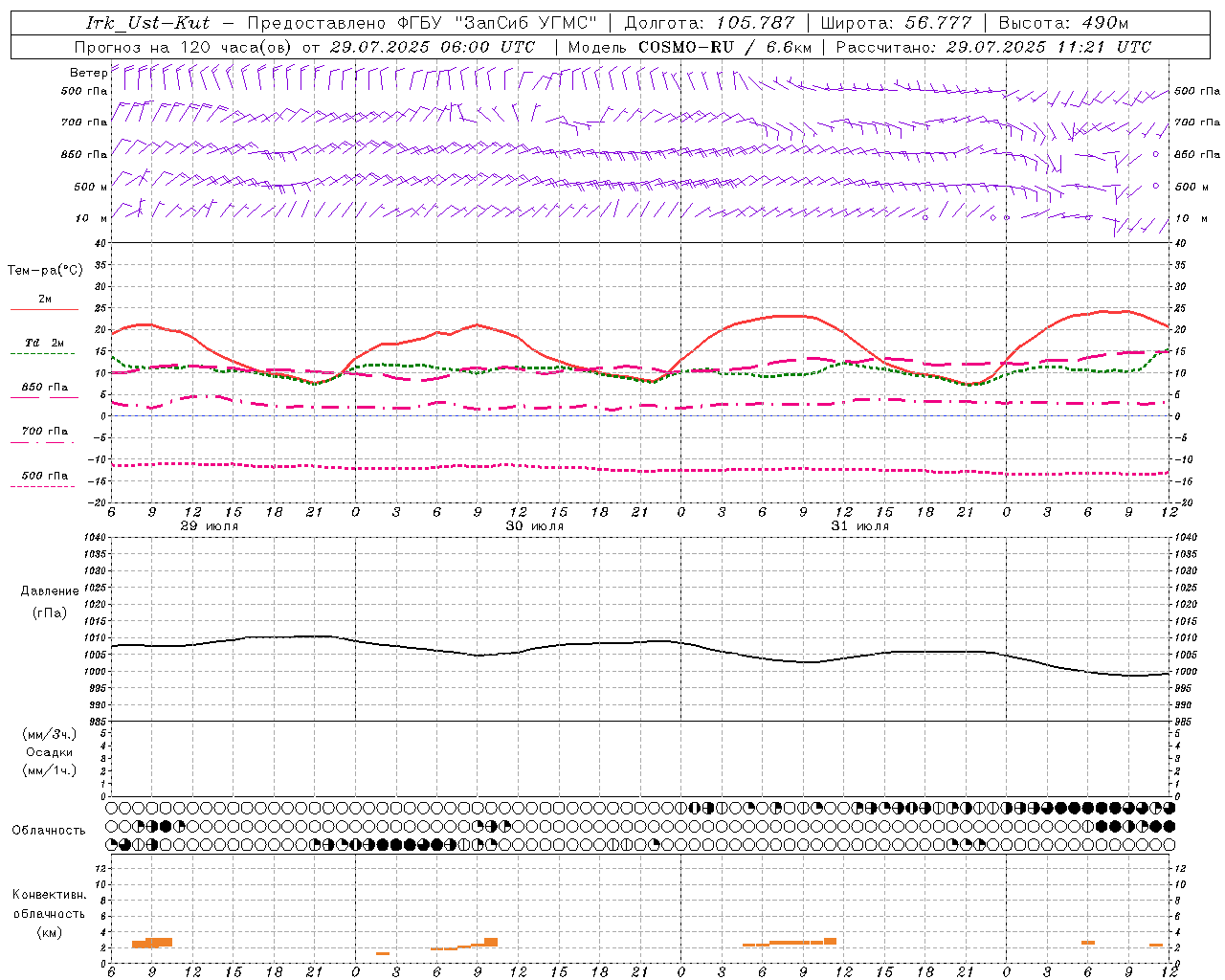Select the Высота: 490м header field
The image size is (1225, 980).
pos(1063,23)
